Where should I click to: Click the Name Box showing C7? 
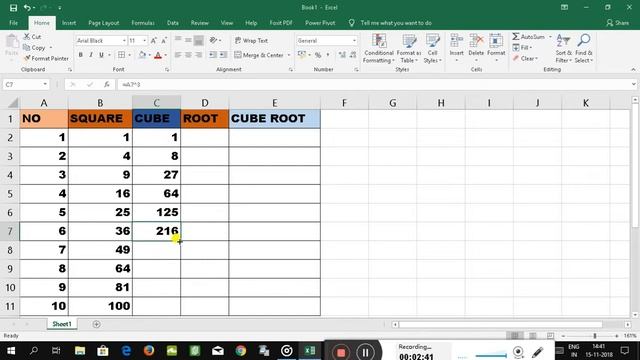pos(22,84)
